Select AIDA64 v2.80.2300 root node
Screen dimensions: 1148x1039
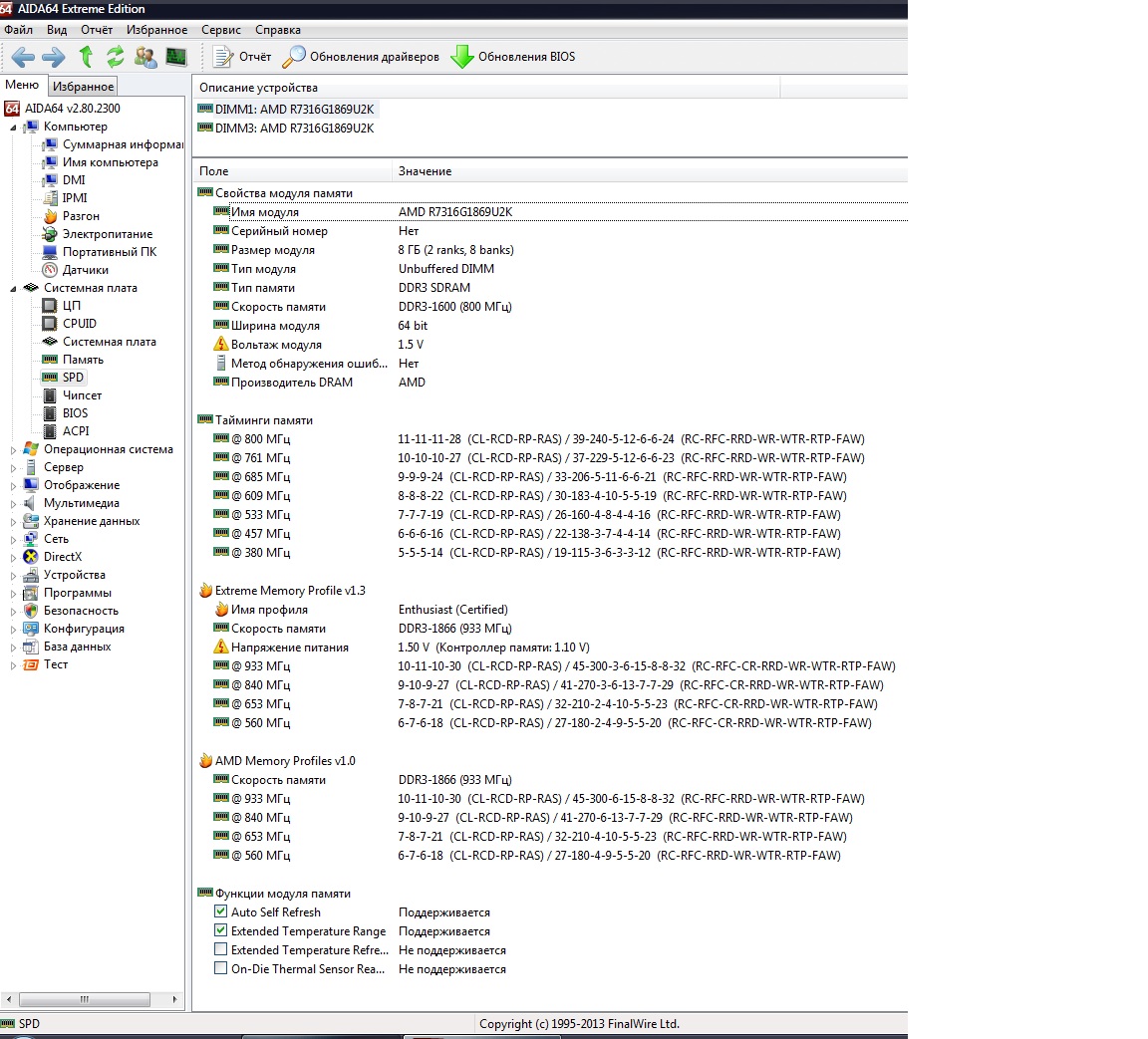[x=73, y=109]
